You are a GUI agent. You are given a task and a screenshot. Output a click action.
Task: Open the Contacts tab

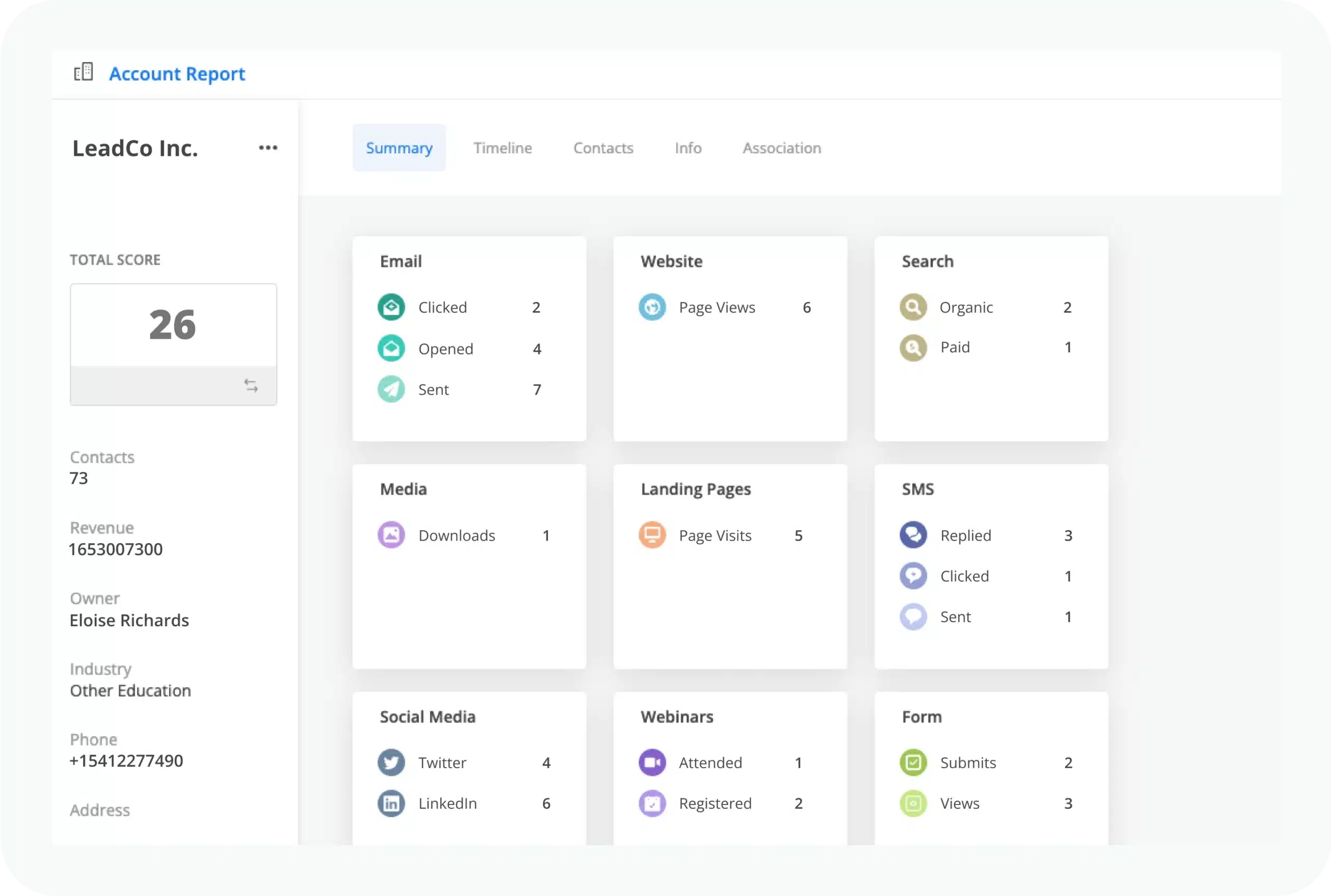point(603,148)
